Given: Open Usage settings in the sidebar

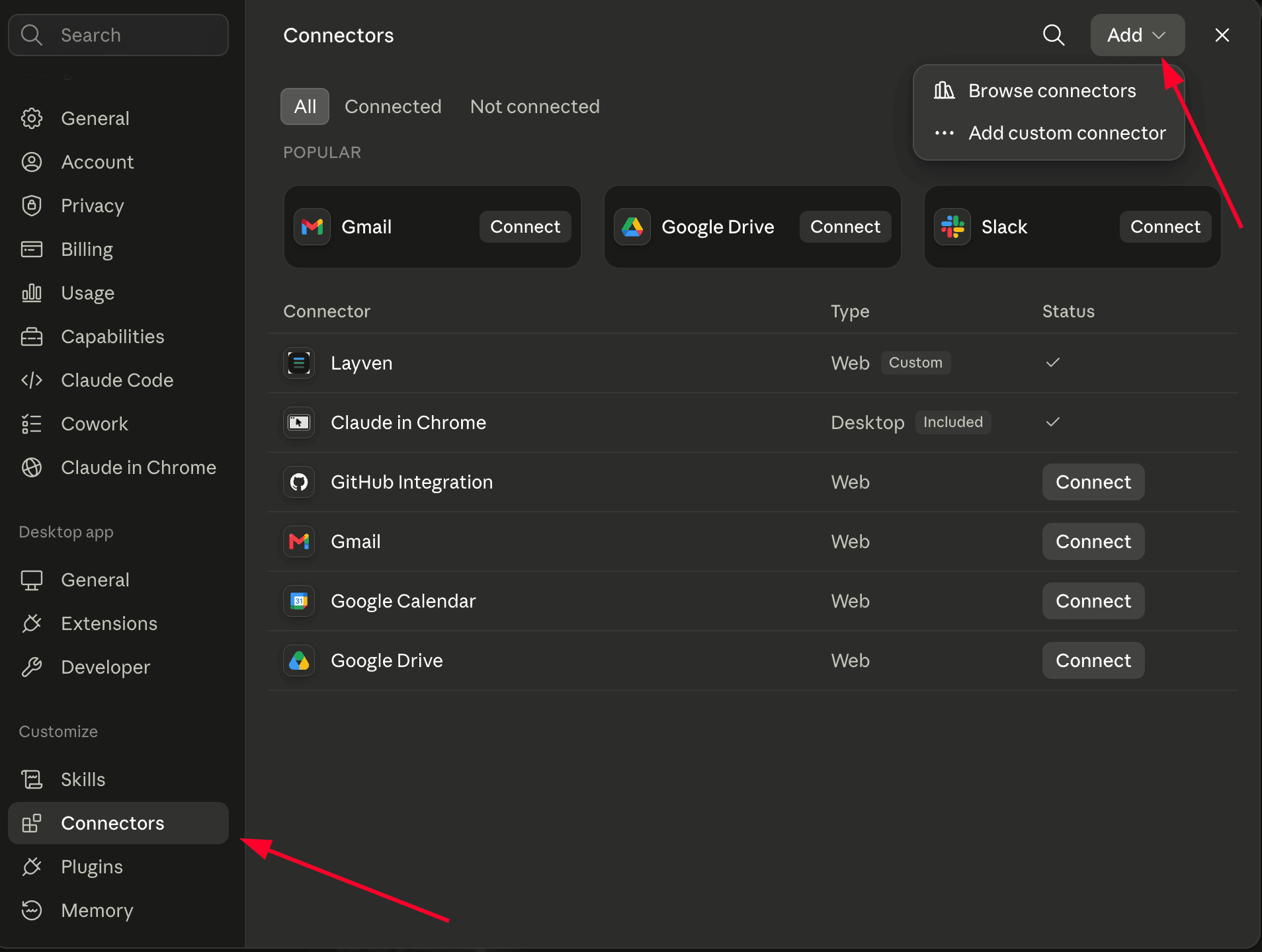Looking at the screenshot, I should 118,293.
